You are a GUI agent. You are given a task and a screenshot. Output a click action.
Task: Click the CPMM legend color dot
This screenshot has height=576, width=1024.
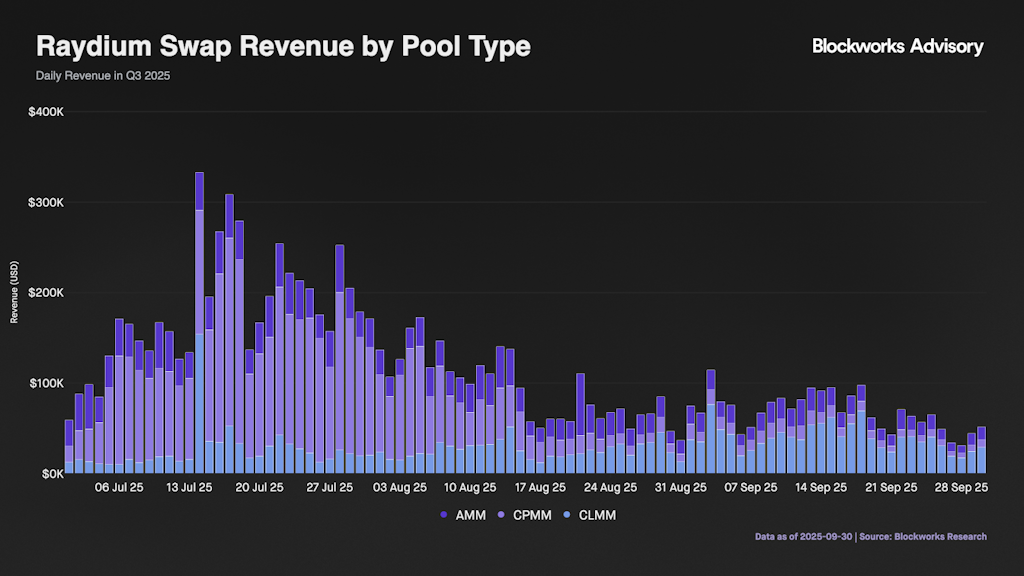[503, 514]
